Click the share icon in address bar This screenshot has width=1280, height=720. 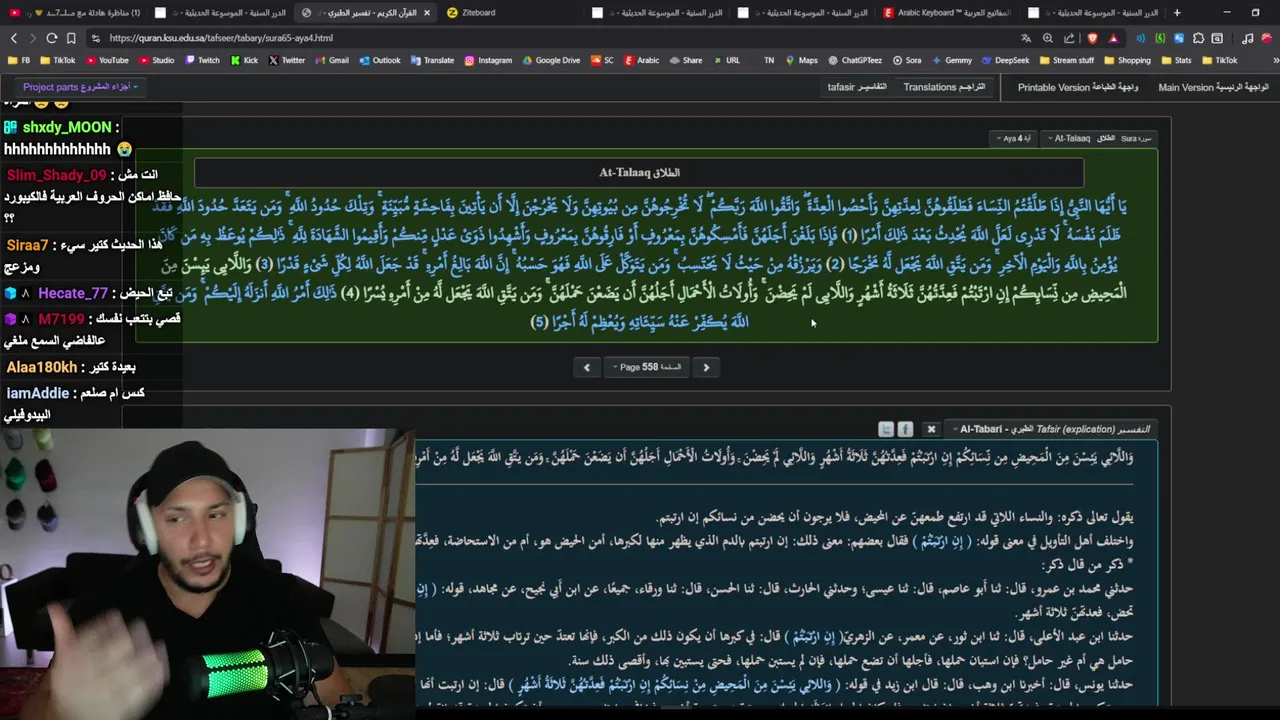[1069, 38]
